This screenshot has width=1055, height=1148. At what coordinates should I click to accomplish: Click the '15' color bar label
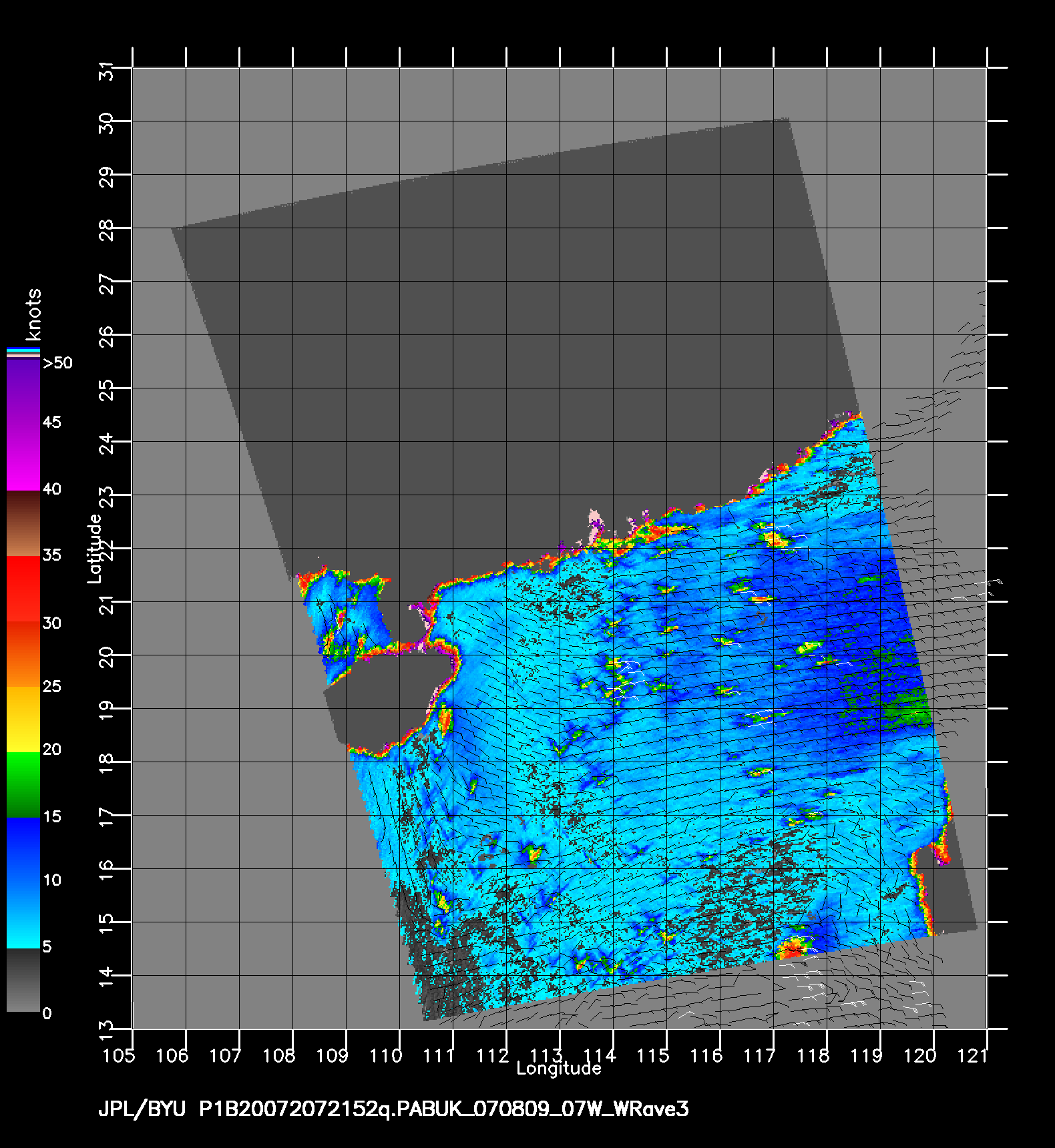pos(52,816)
